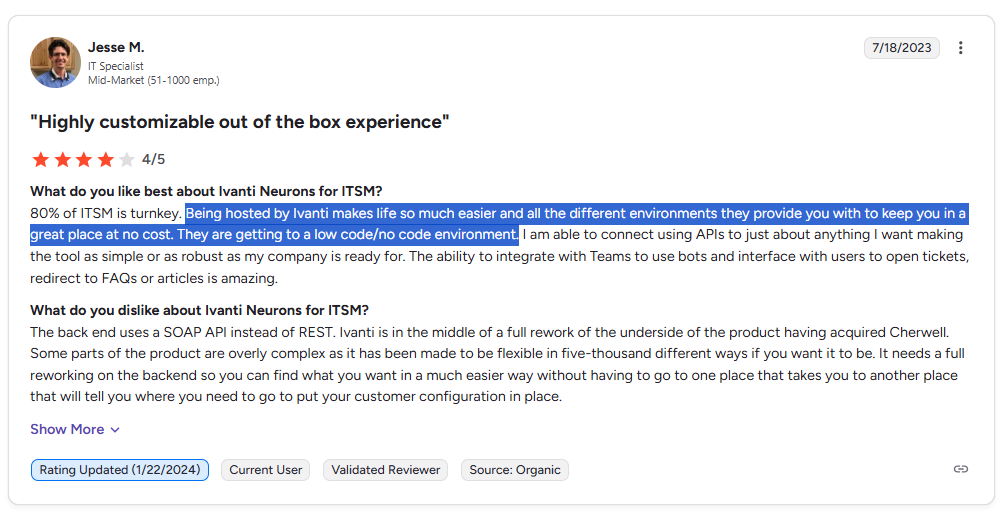
Task: Click reviewer name Jesse M.
Action: tap(116, 47)
